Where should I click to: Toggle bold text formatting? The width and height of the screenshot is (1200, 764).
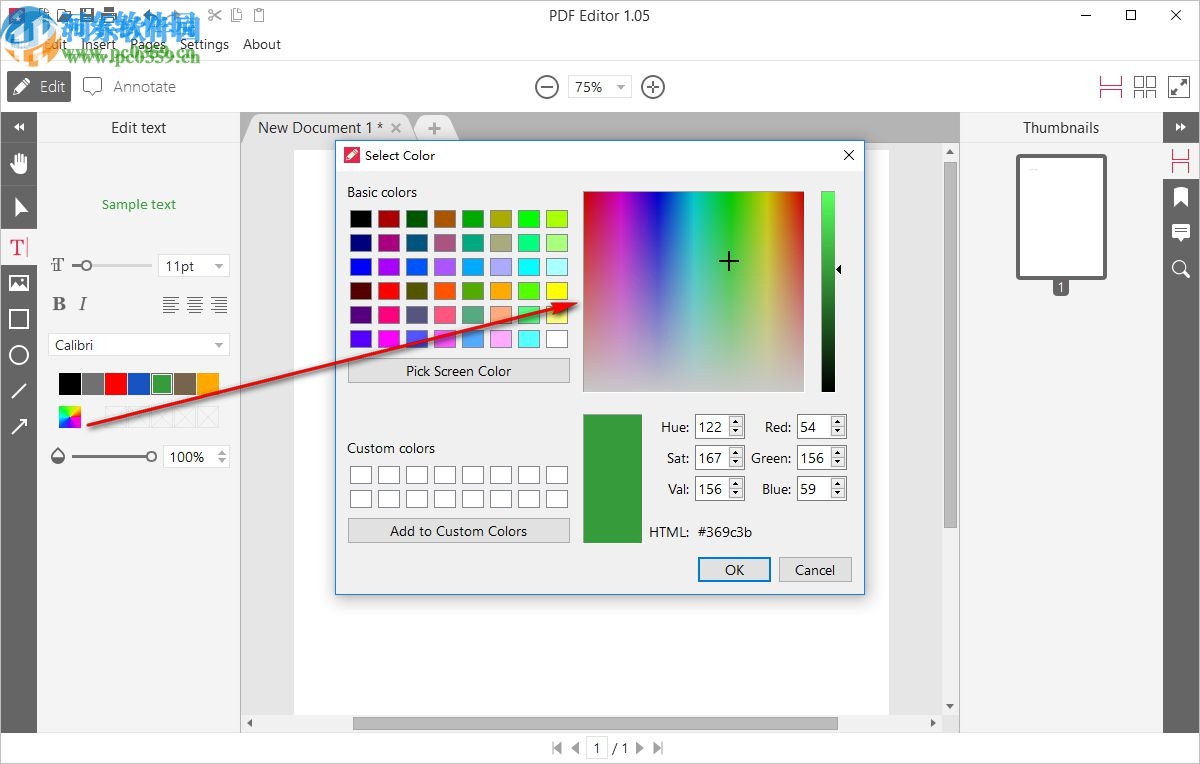59,304
